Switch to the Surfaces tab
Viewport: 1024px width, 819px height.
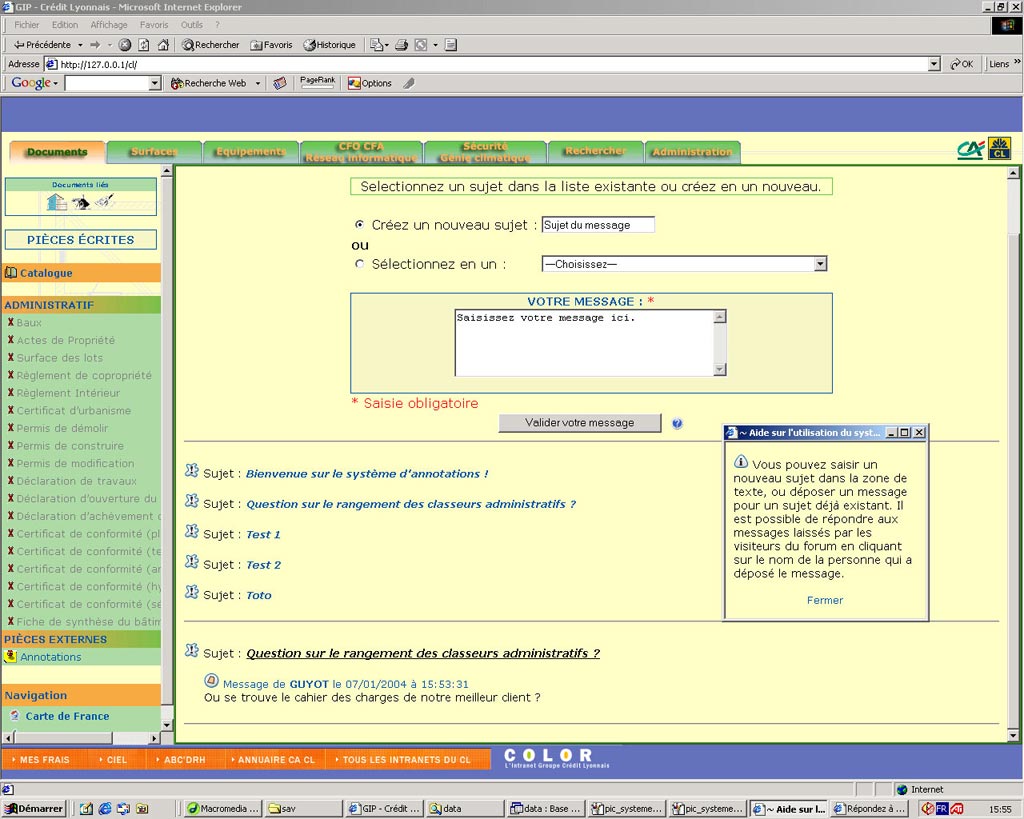click(154, 152)
